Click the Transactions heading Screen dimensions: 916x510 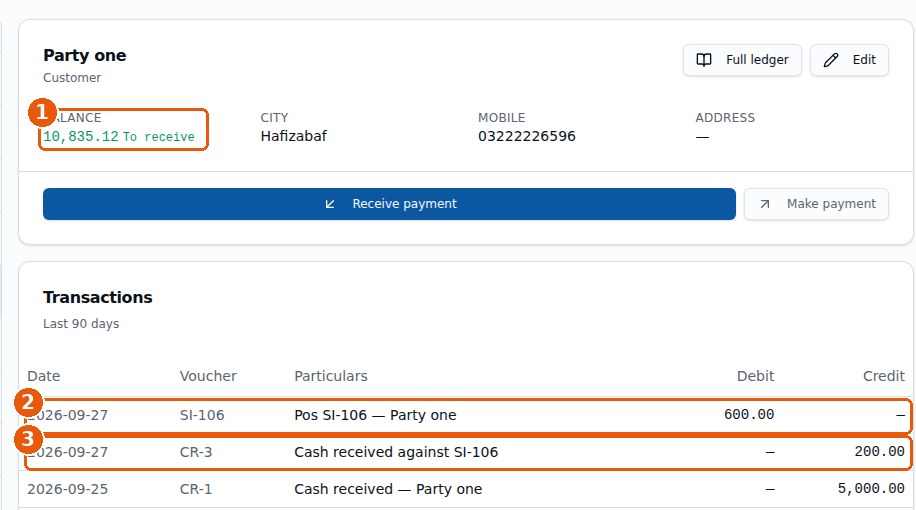[x=98, y=297]
